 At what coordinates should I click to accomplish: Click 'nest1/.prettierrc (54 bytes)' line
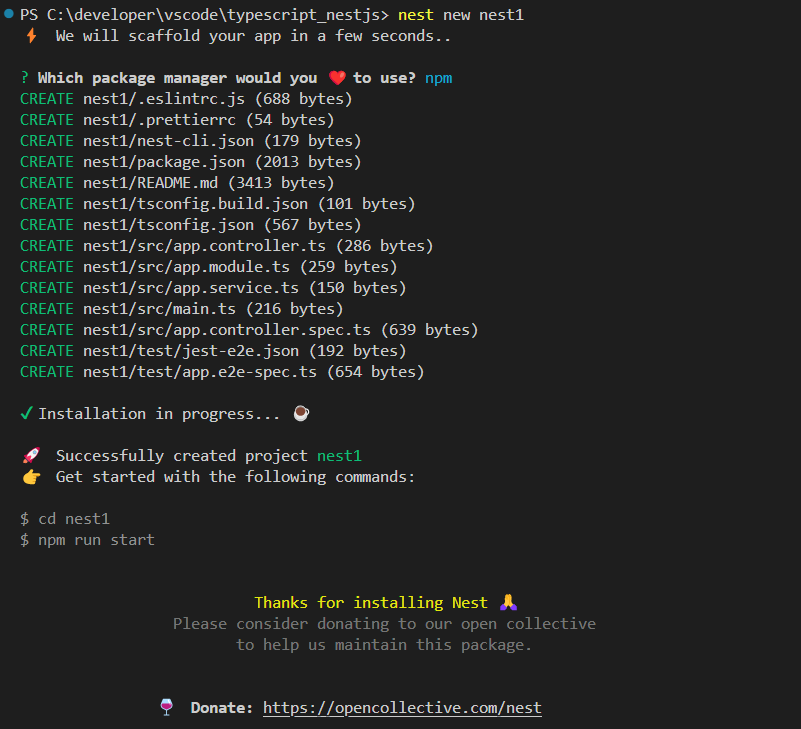tap(208, 120)
